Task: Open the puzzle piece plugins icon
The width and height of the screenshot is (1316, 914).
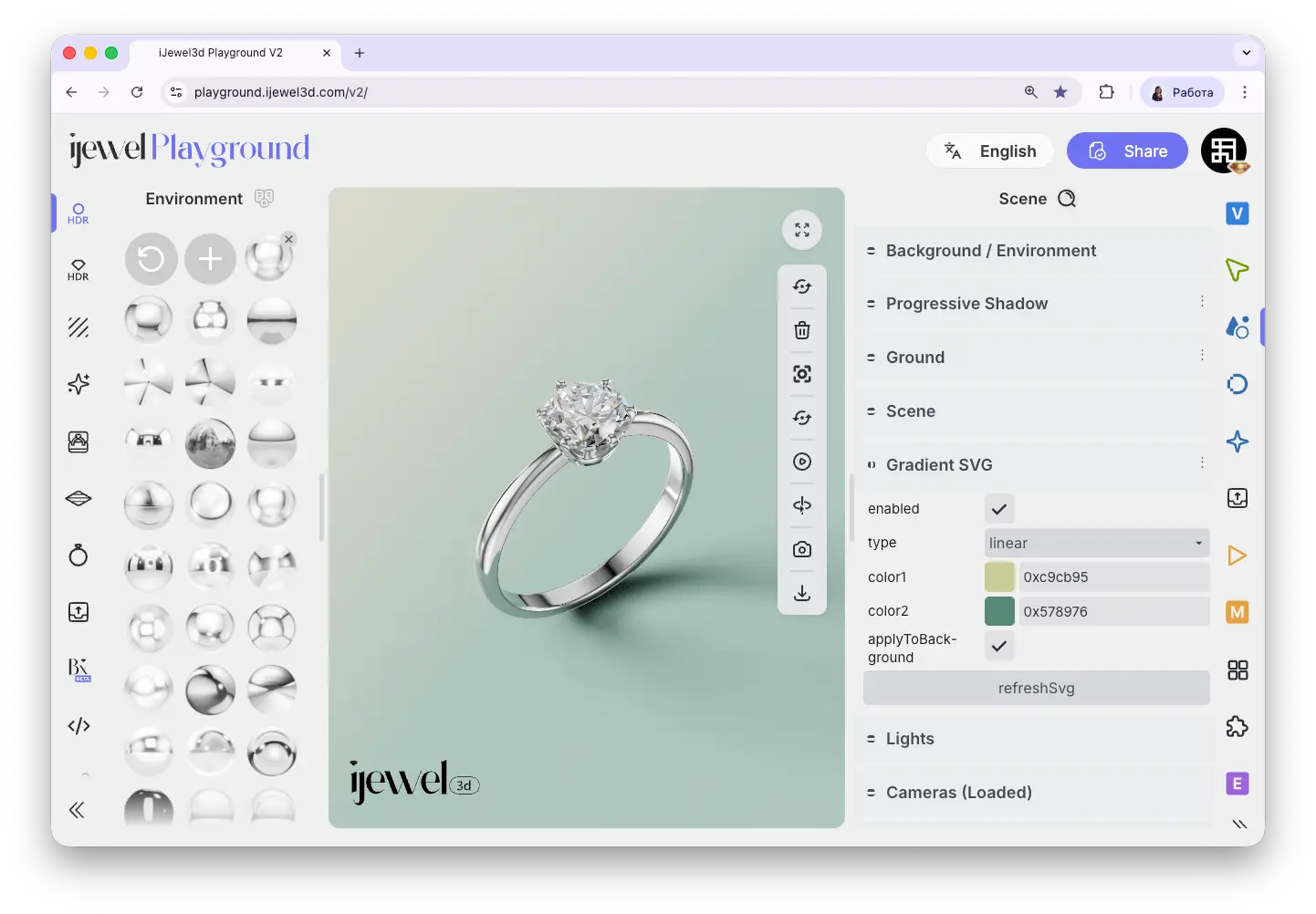Action: coord(1238,727)
